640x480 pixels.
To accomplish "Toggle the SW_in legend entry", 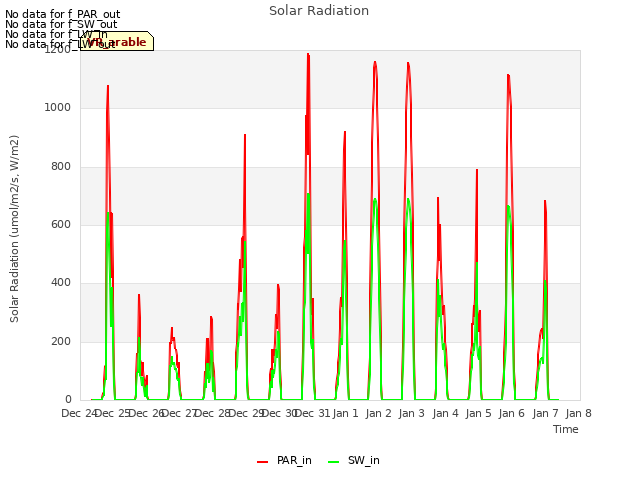I will pos(354,460).
